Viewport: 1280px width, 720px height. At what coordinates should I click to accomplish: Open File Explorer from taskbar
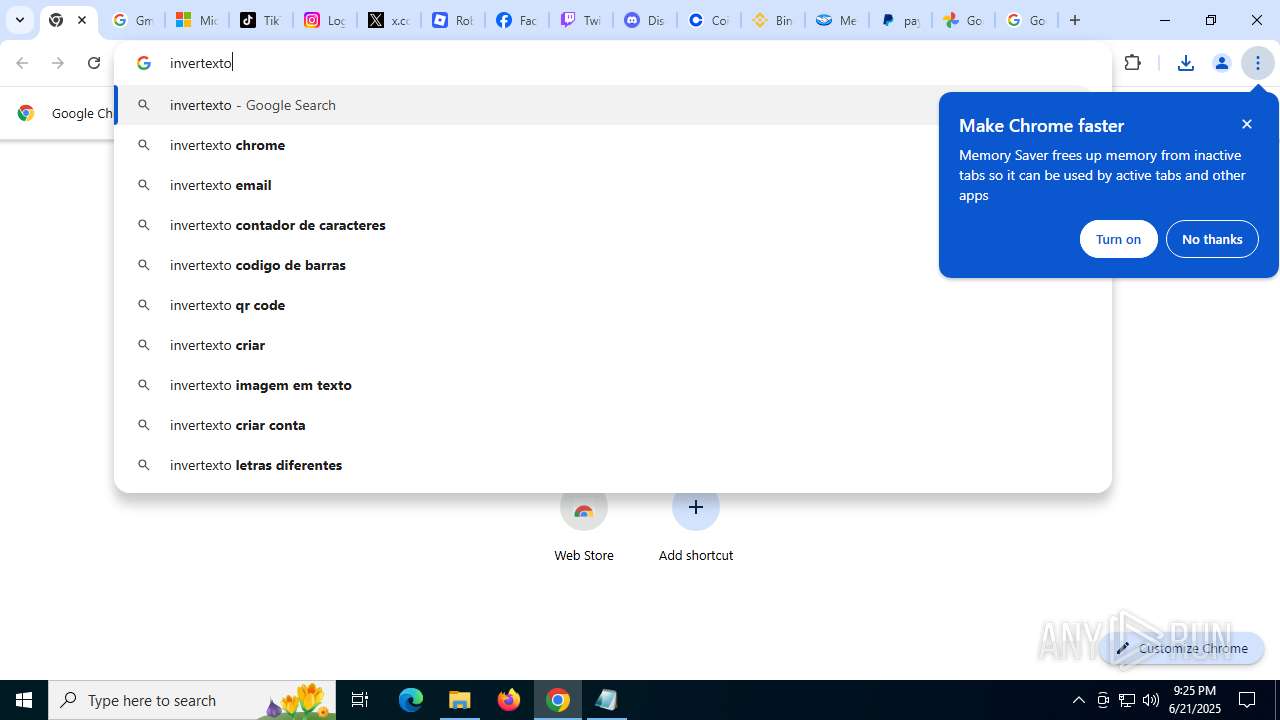(x=460, y=700)
